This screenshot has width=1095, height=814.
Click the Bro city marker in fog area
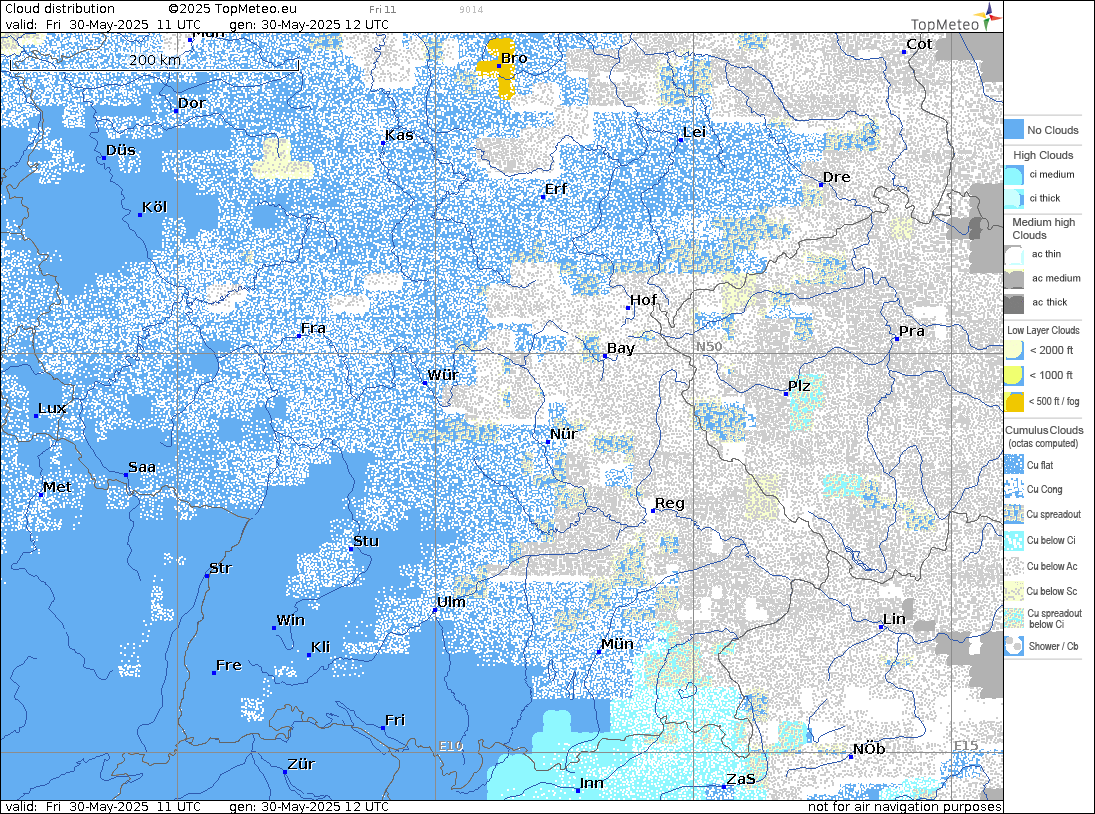[499, 66]
